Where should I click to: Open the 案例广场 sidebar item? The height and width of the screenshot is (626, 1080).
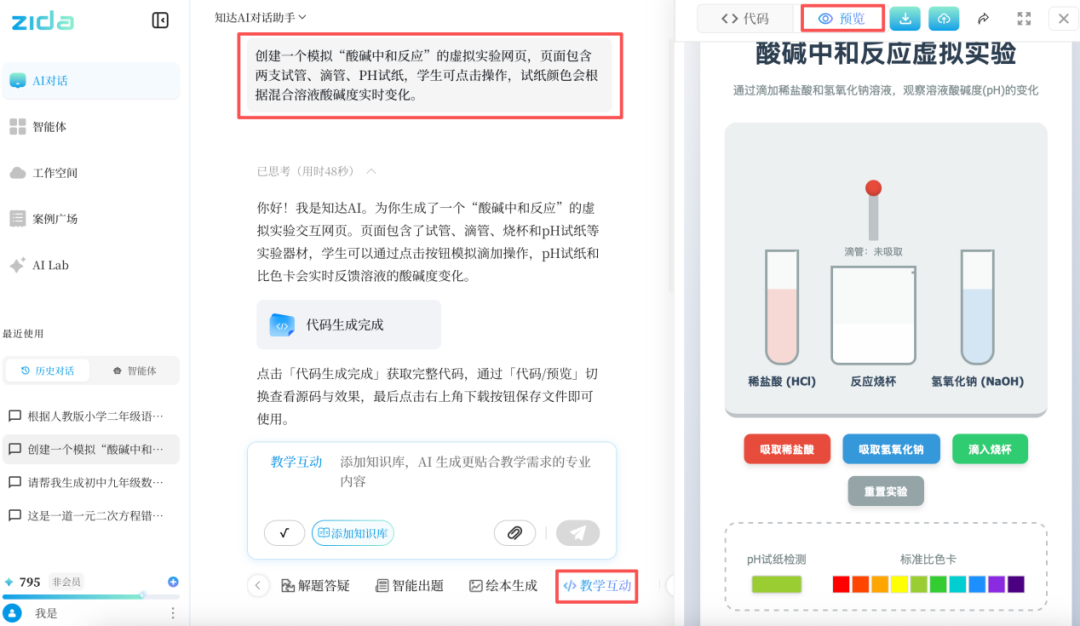pyautogui.click(x=91, y=219)
